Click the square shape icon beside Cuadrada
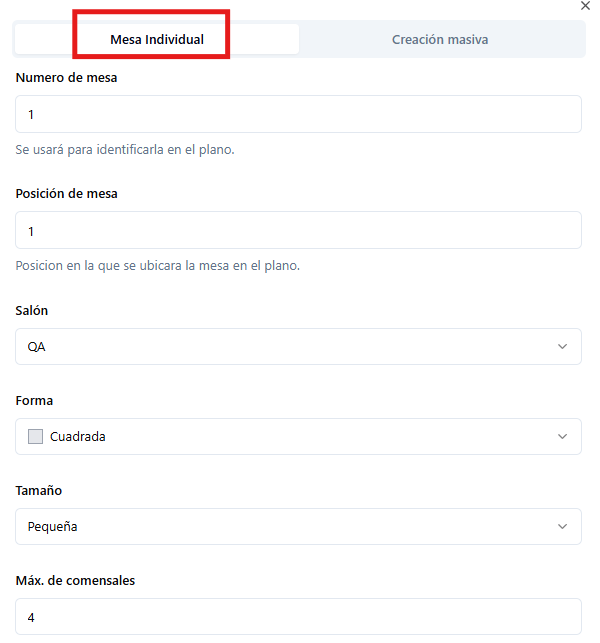600x643 pixels. click(36, 437)
